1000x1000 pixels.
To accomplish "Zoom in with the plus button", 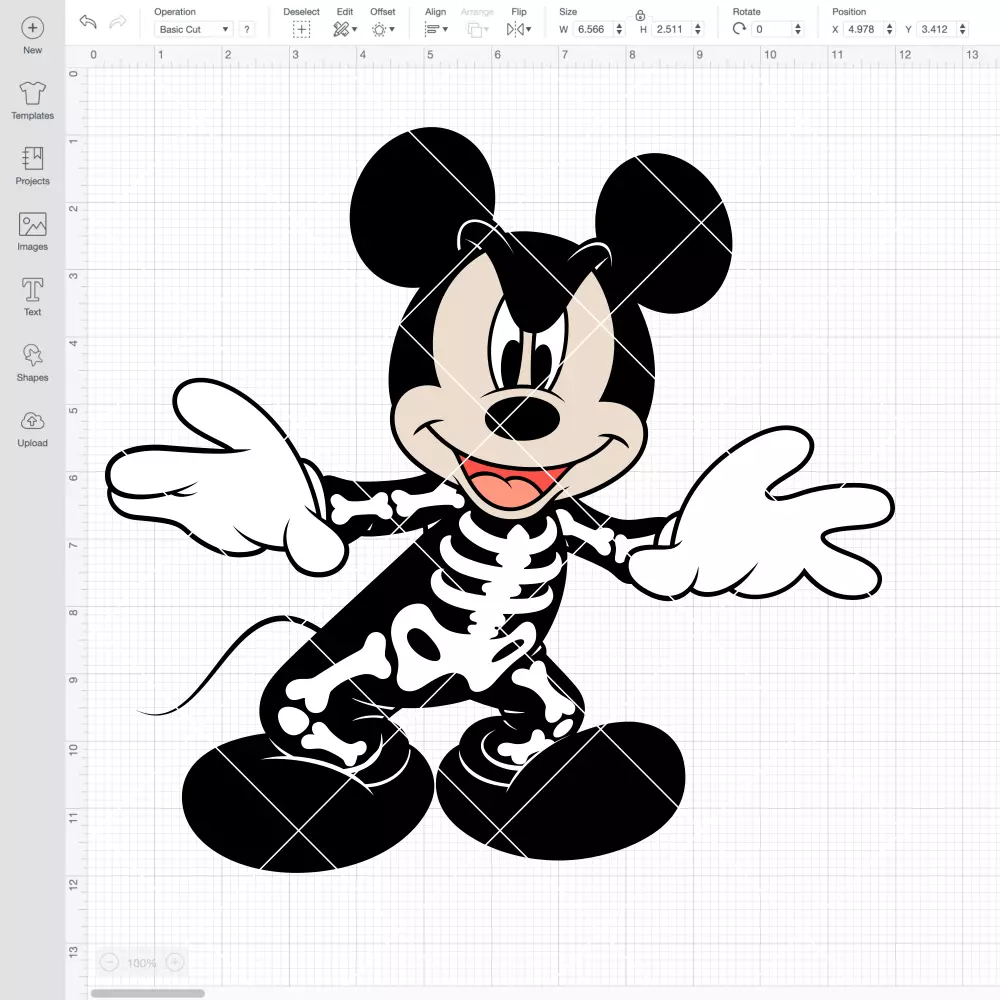I will coord(175,962).
